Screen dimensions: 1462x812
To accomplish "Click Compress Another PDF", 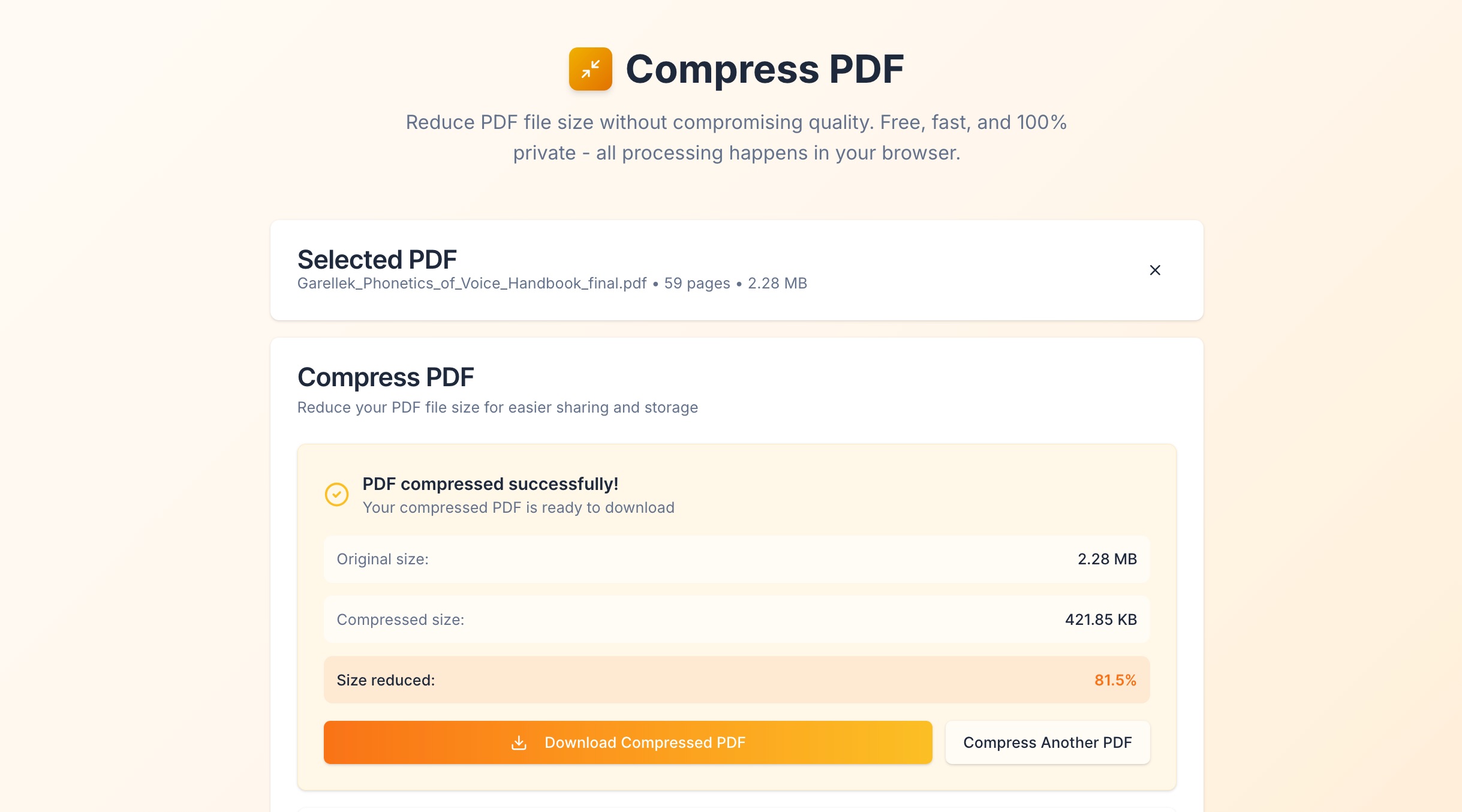I will (1046, 742).
